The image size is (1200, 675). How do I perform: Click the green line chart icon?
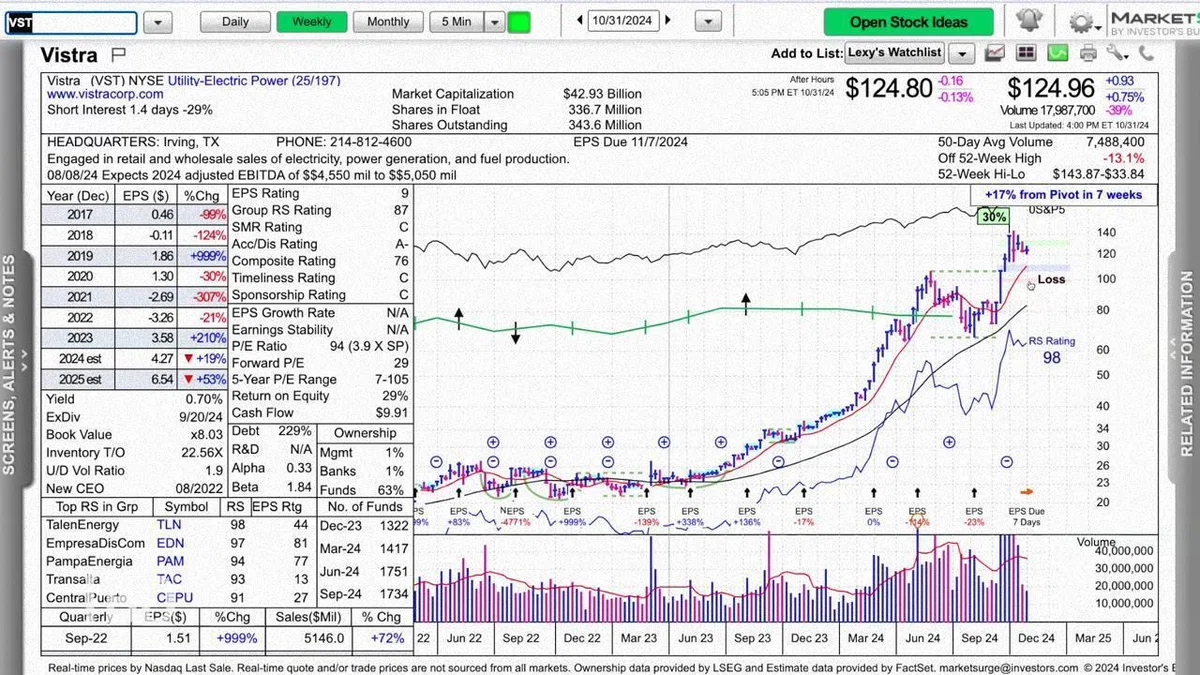point(1058,53)
